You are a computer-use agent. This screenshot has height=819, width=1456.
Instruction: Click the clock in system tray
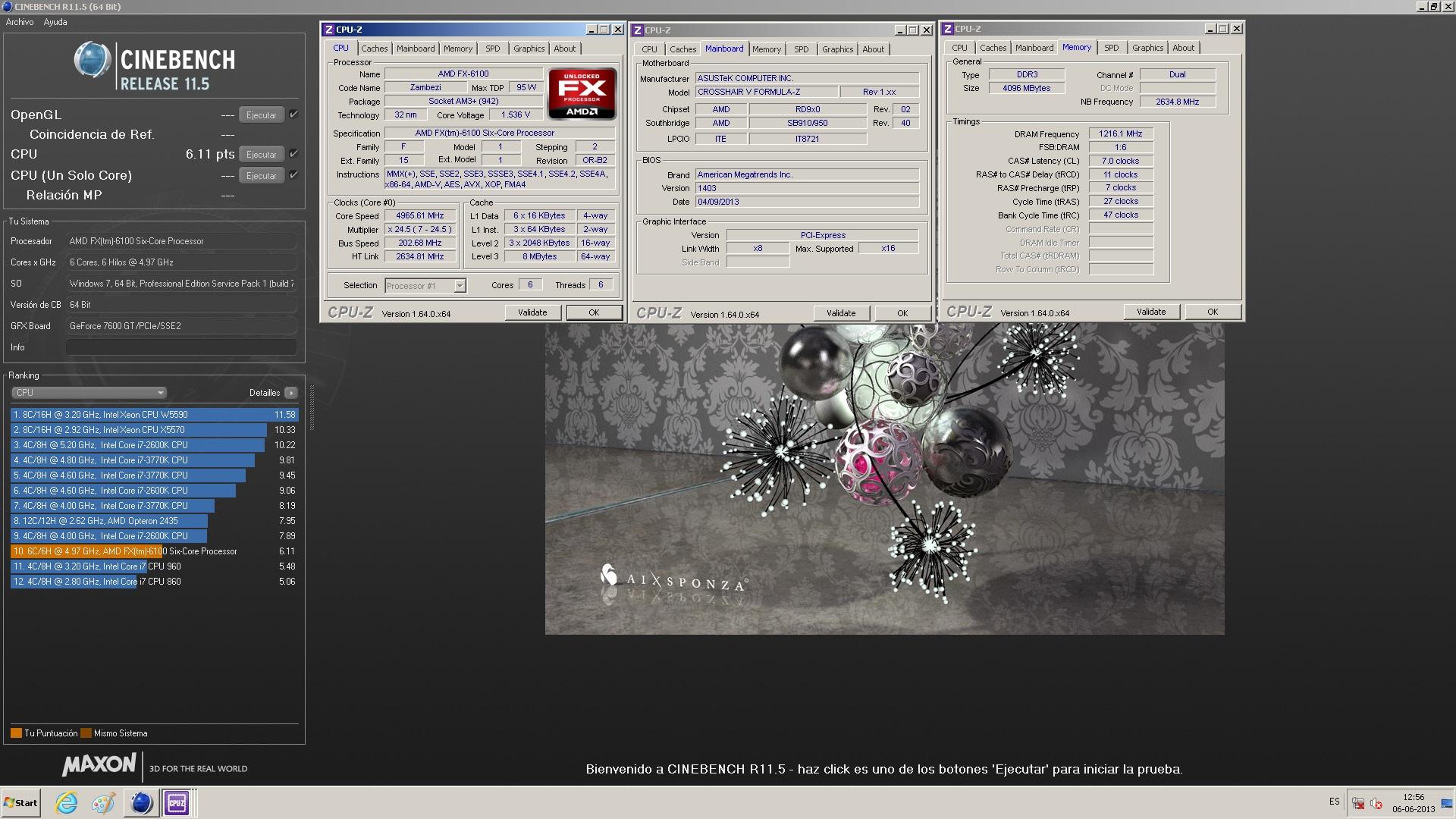1414,803
